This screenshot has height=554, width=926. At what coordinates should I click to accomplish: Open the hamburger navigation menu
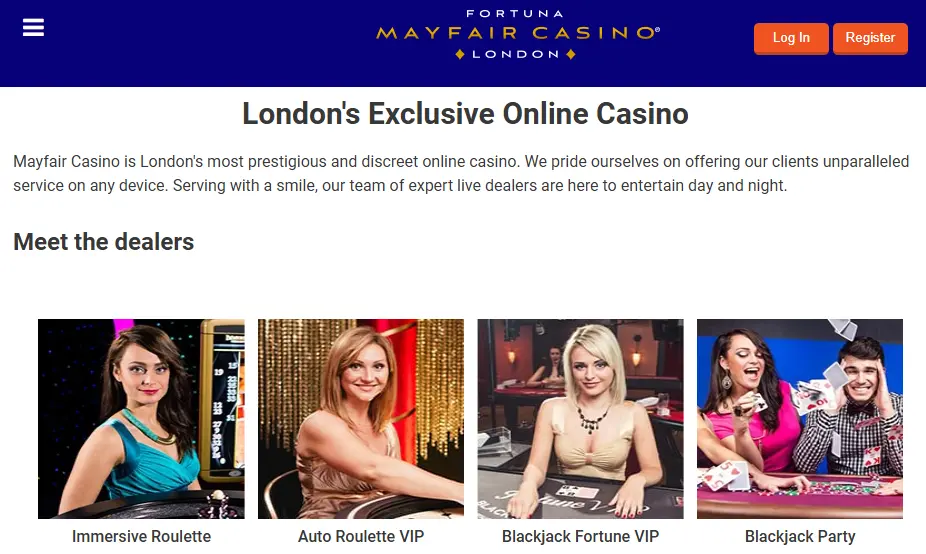tap(33, 27)
